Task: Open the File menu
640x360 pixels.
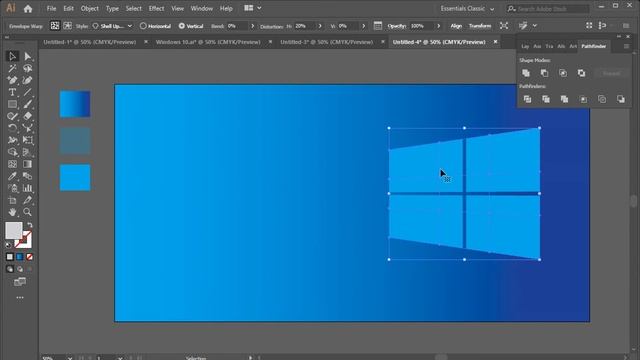Action: tap(51, 9)
